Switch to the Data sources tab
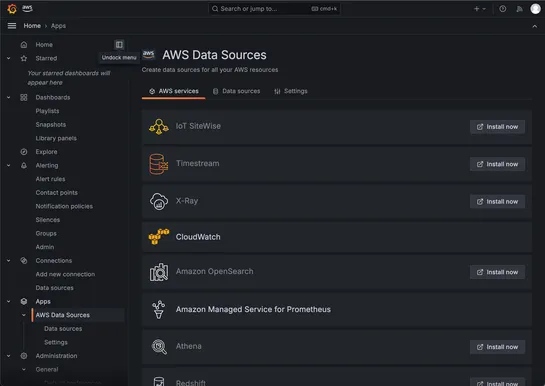Viewport: 545px width, 386px height. (236, 91)
